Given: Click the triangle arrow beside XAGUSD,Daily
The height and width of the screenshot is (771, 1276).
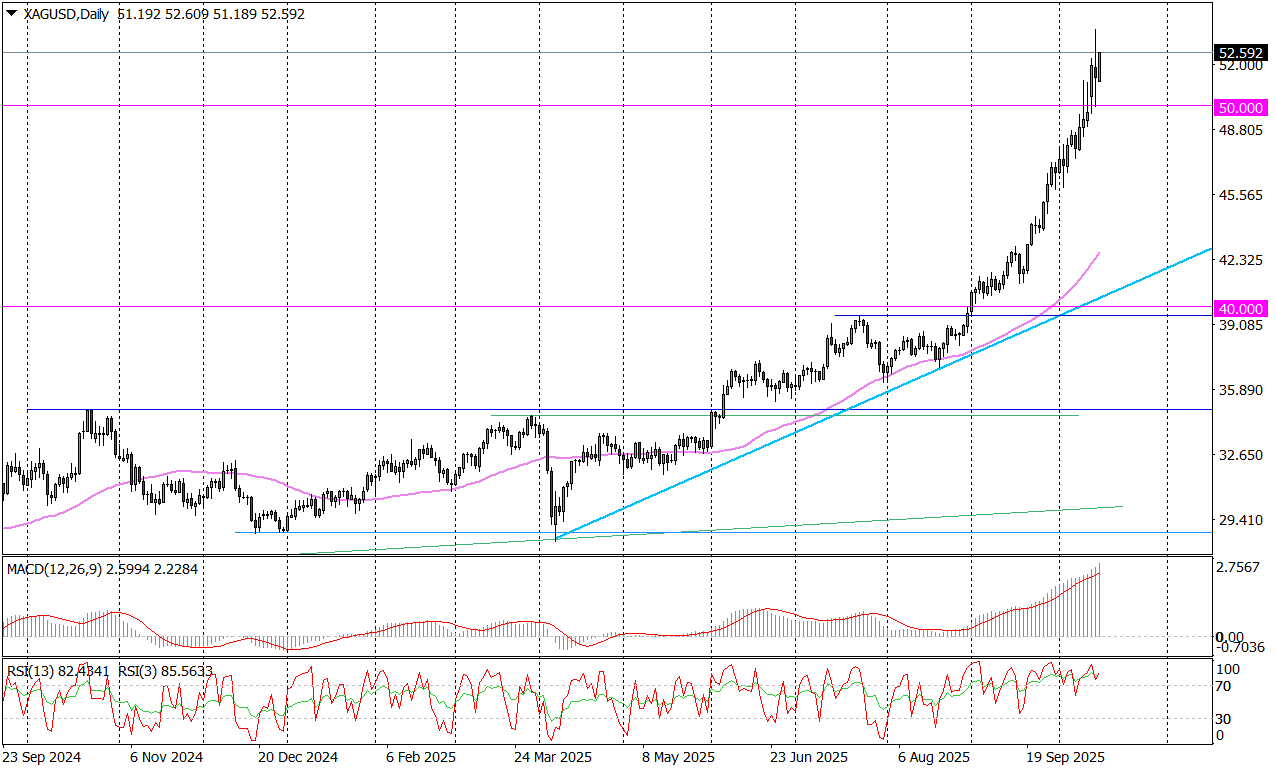Looking at the screenshot, I should click(11, 13).
